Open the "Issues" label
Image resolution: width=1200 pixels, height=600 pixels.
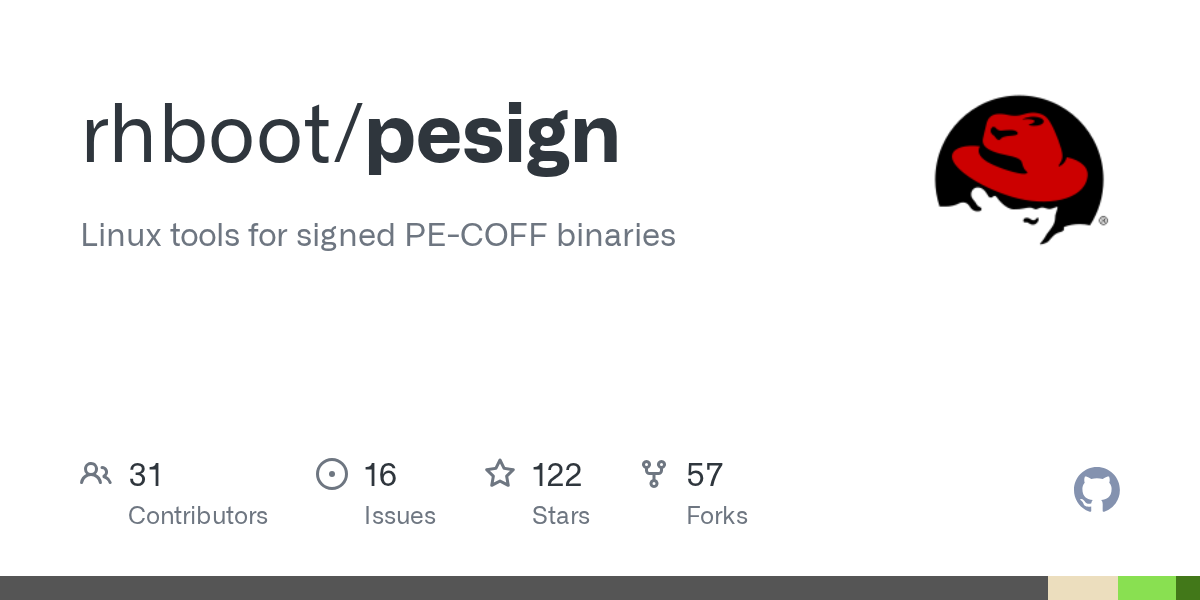pyautogui.click(x=400, y=516)
